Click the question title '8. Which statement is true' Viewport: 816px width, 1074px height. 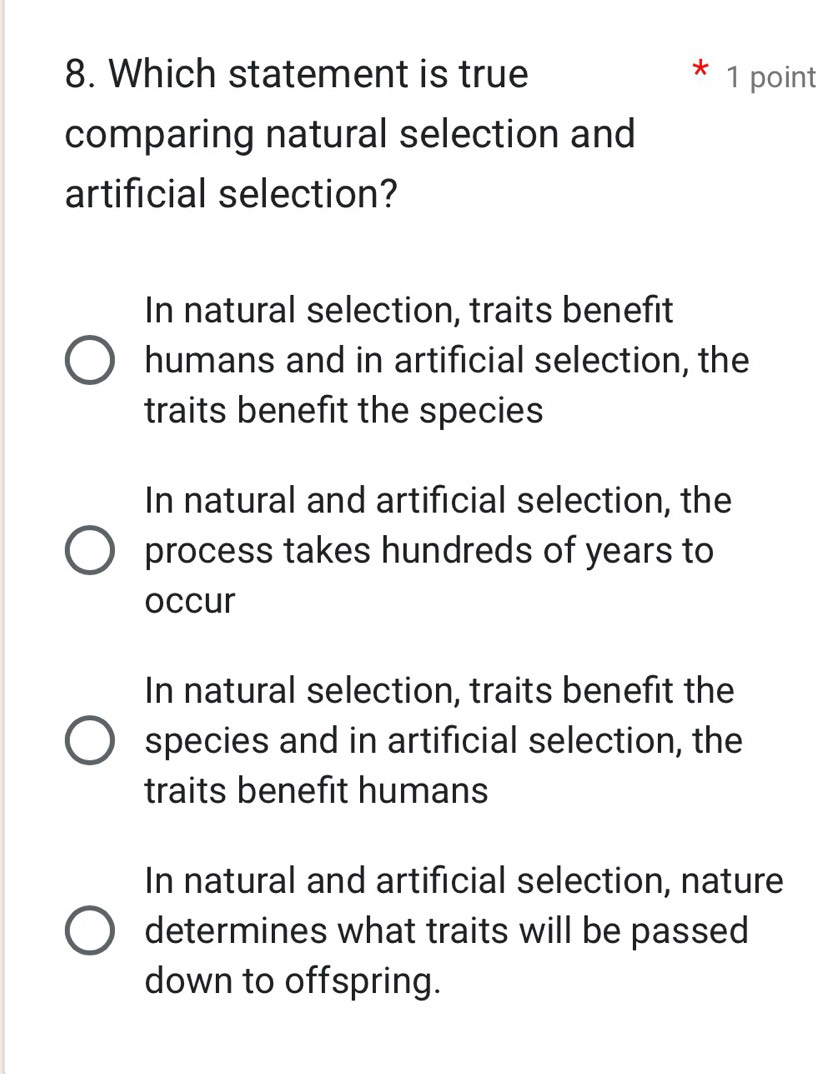(x=296, y=74)
